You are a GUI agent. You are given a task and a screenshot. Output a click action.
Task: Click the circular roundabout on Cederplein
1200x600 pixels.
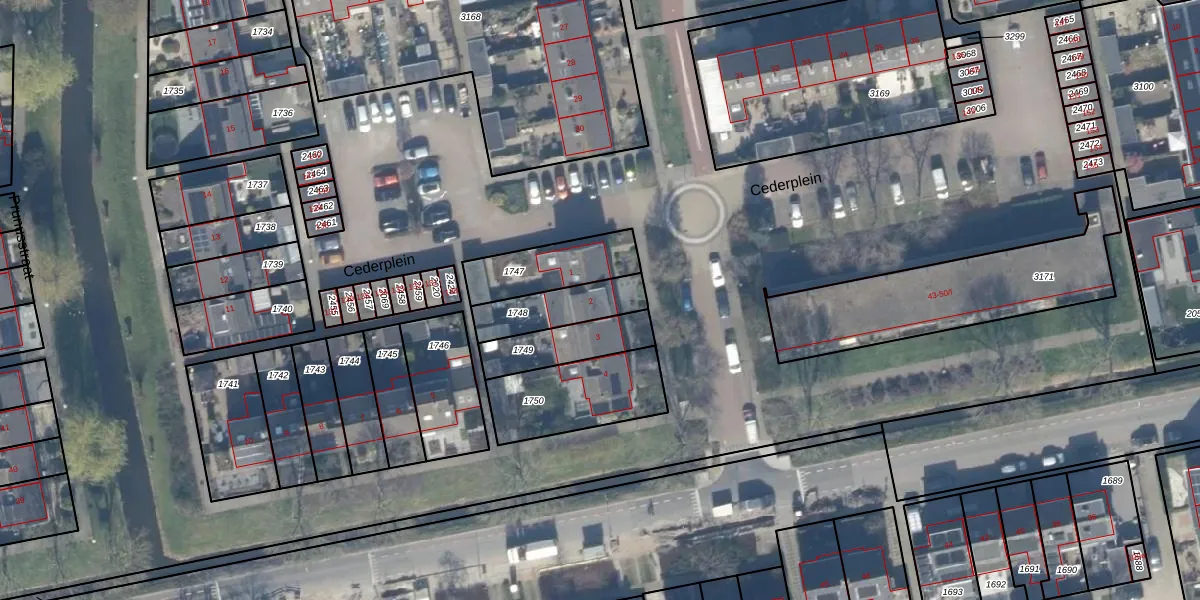694,212
